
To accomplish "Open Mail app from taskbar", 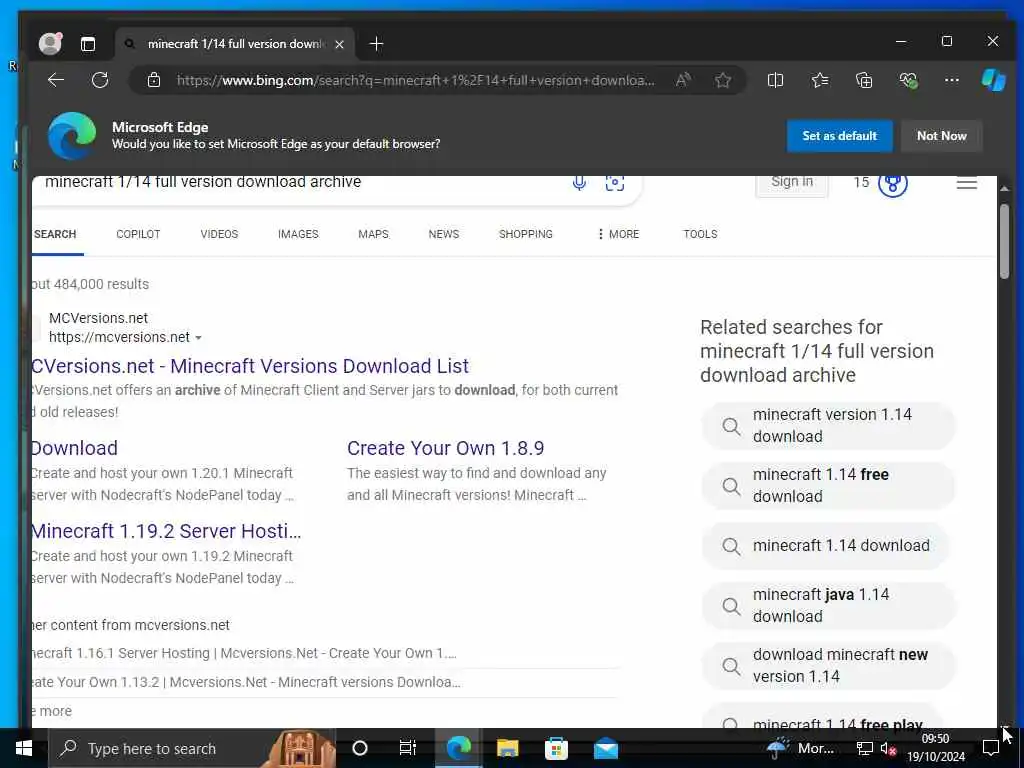I will 605,748.
